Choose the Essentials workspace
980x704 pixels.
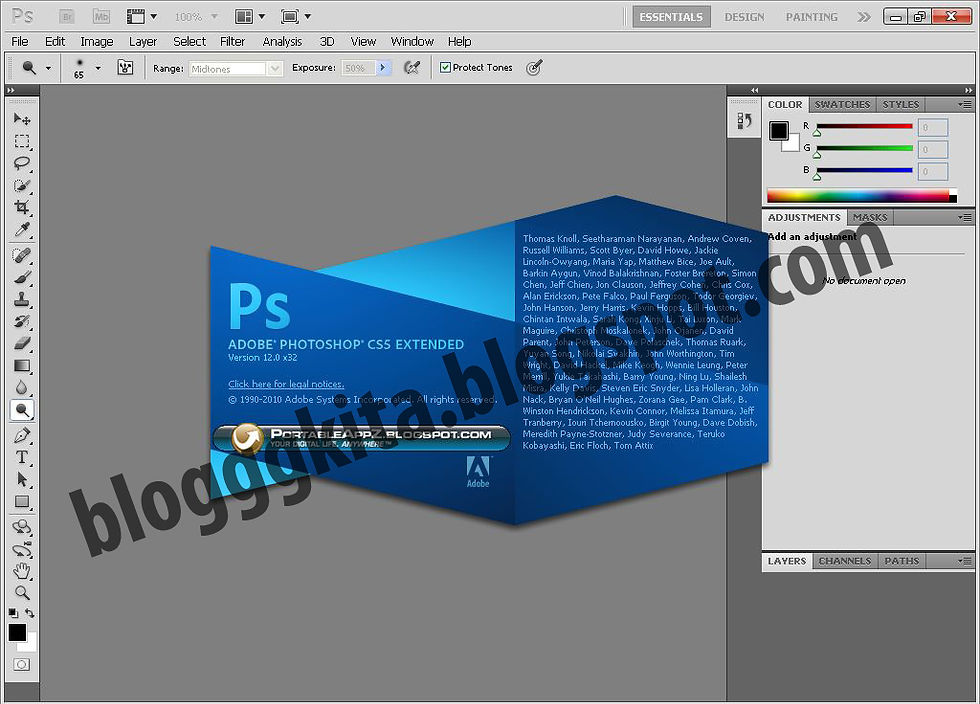click(x=671, y=17)
